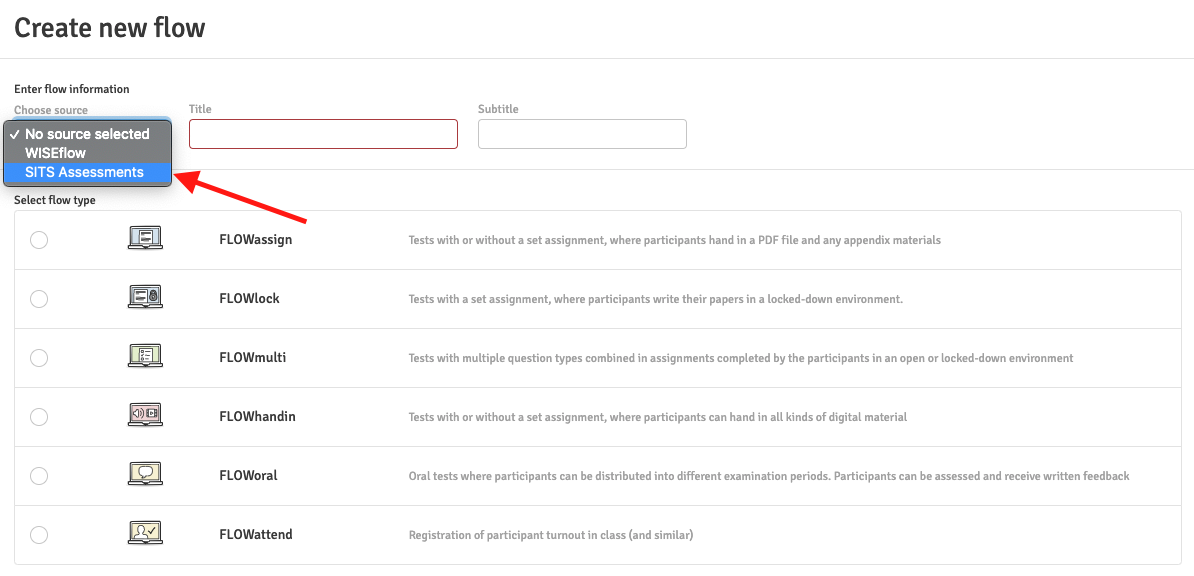Click the FLOWmulti checklist icon

click(145, 357)
